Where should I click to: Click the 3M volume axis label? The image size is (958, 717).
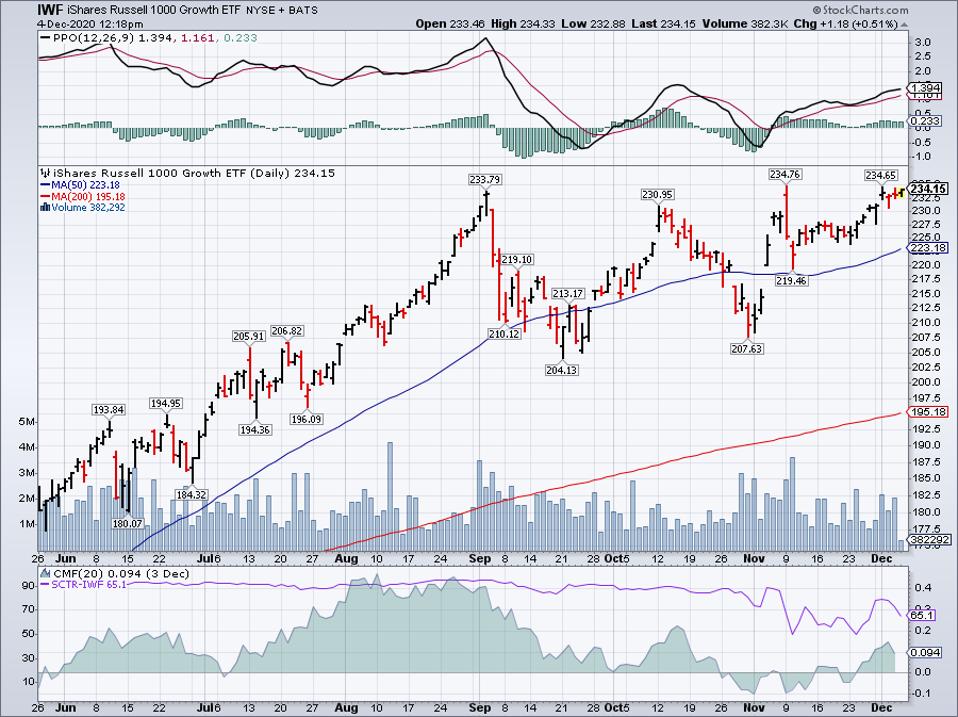tap(29, 473)
